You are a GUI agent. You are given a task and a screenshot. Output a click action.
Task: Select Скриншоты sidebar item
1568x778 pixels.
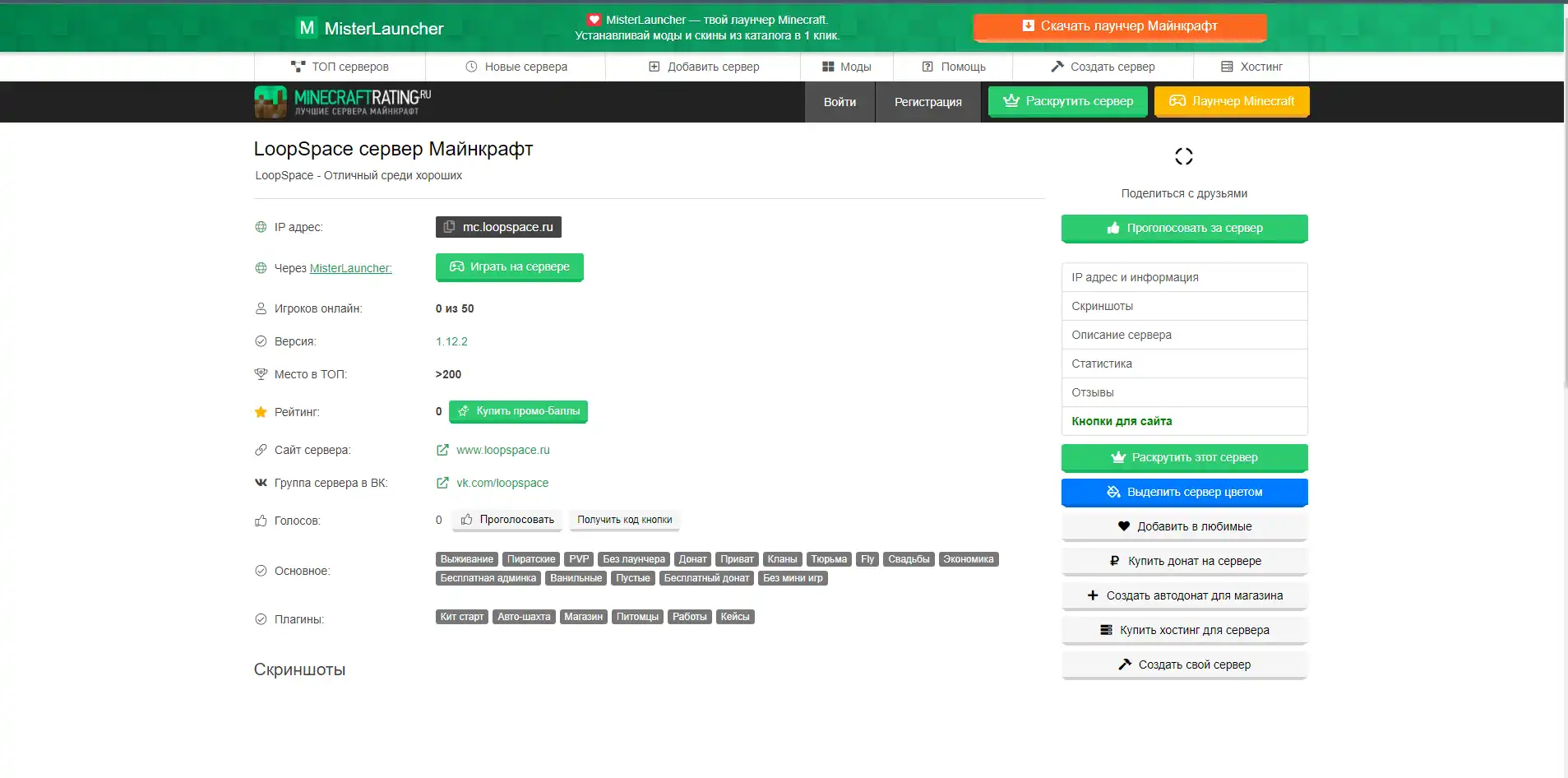(1184, 306)
